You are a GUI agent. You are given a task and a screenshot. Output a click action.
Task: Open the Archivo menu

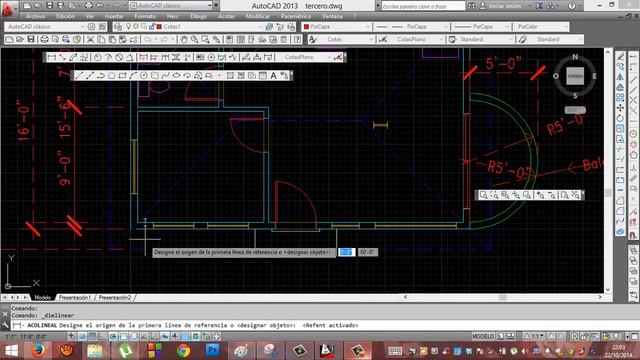pos(35,16)
